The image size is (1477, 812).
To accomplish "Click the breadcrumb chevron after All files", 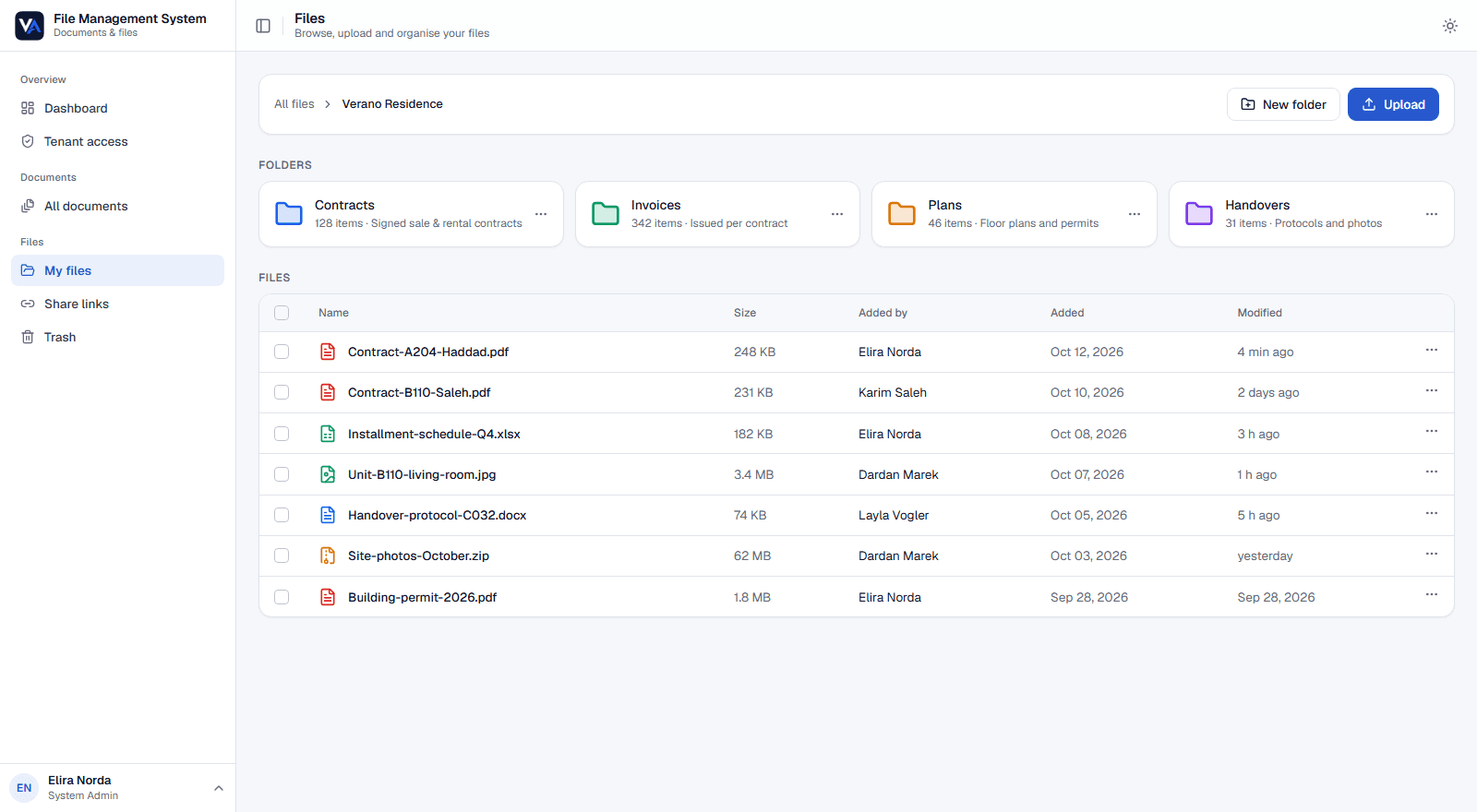I will coord(328,104).
